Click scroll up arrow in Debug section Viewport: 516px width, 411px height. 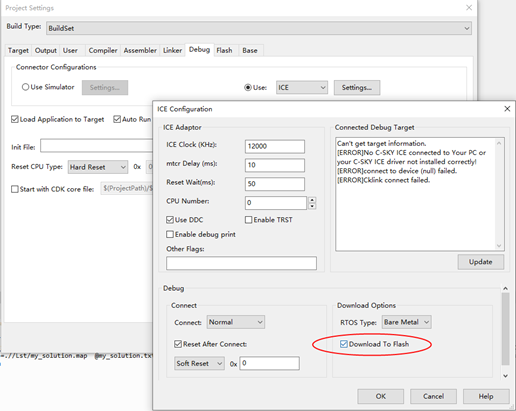[505, 288]
